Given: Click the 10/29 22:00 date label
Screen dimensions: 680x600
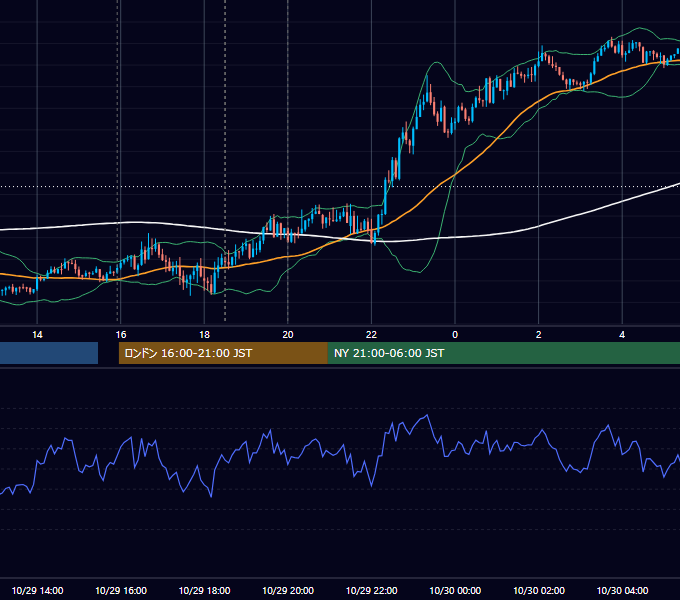Looking at the screenshot, I should point(371,590).
